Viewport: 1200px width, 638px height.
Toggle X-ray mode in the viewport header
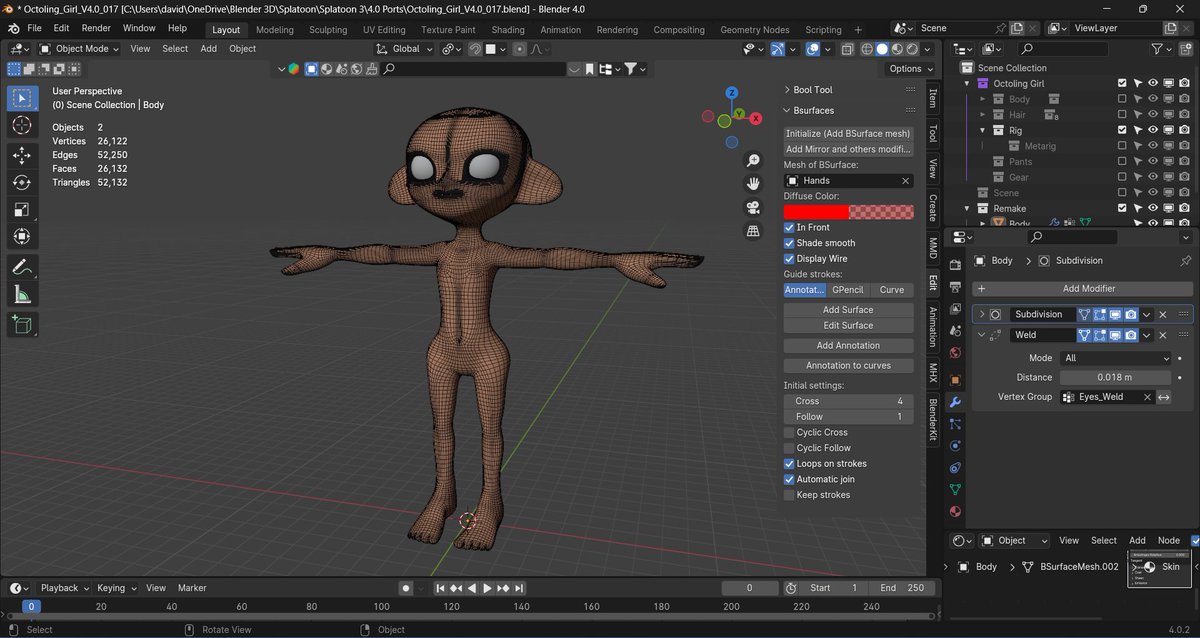[847, 48]
